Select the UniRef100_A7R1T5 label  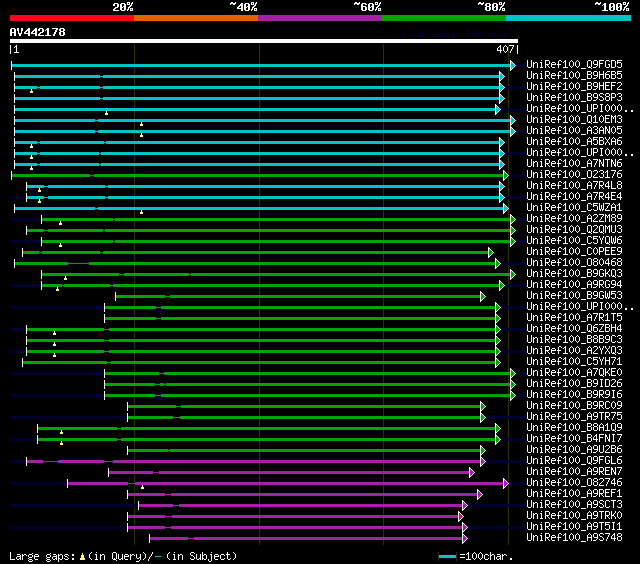574,318
